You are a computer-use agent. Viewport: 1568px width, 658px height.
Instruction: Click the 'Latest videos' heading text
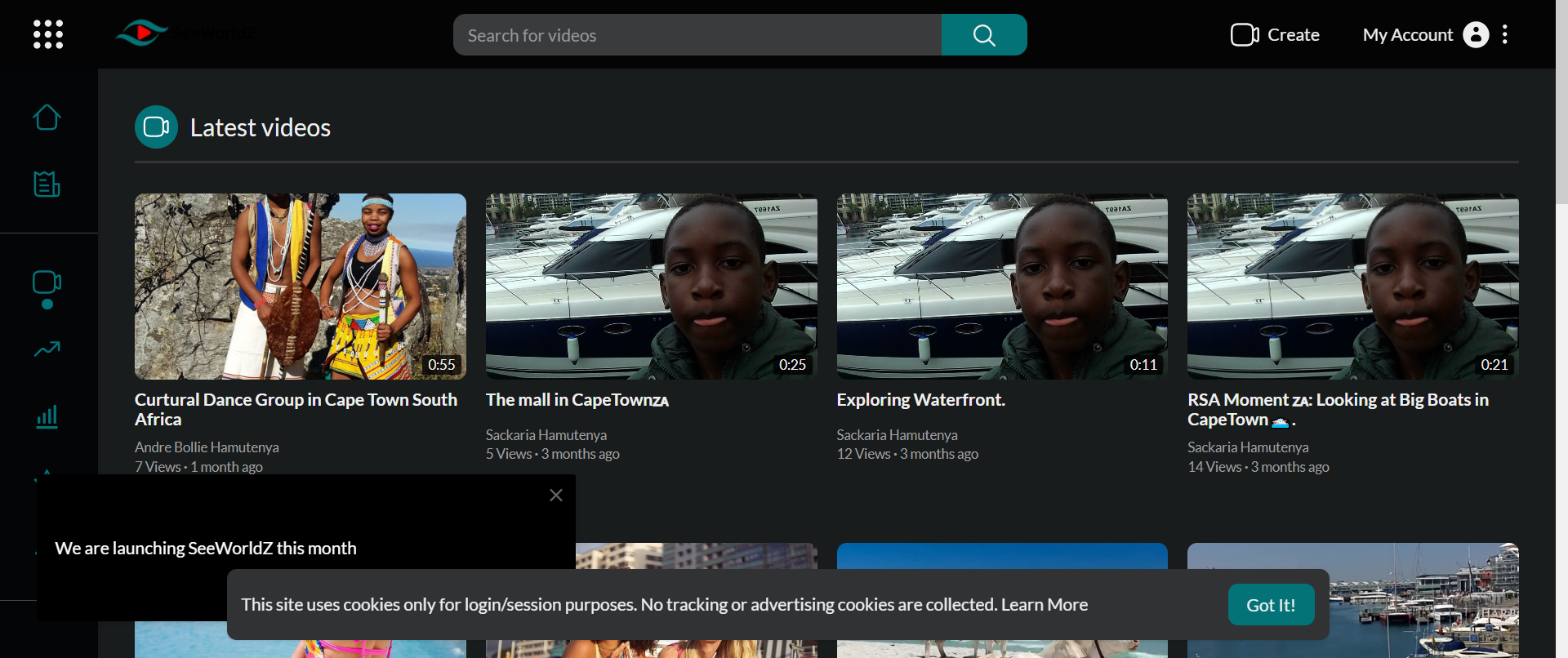click(x=261, y=127)
